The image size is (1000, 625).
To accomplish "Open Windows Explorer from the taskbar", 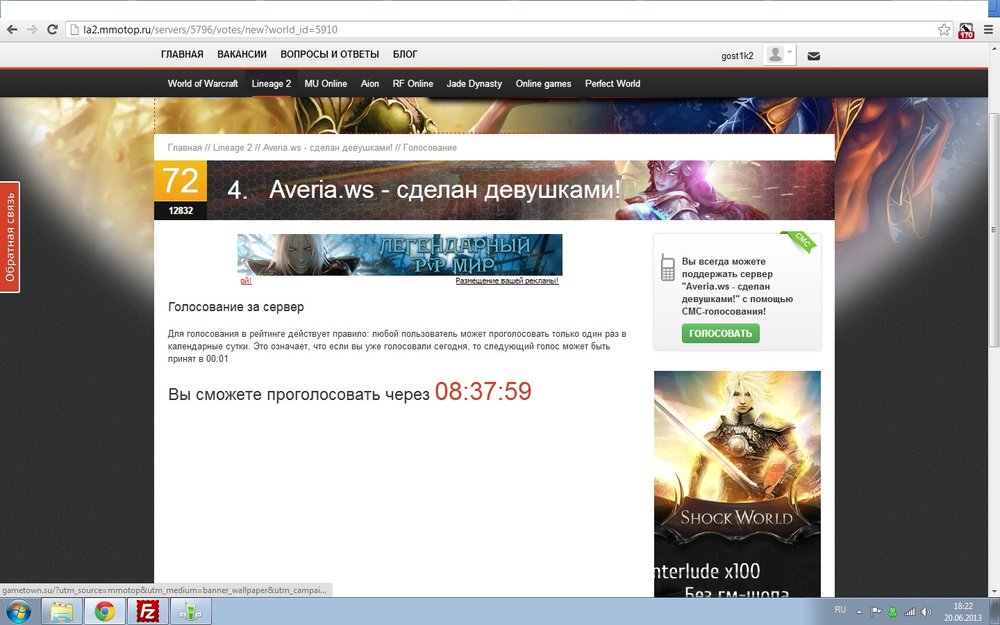I will (x=62, y=611).
